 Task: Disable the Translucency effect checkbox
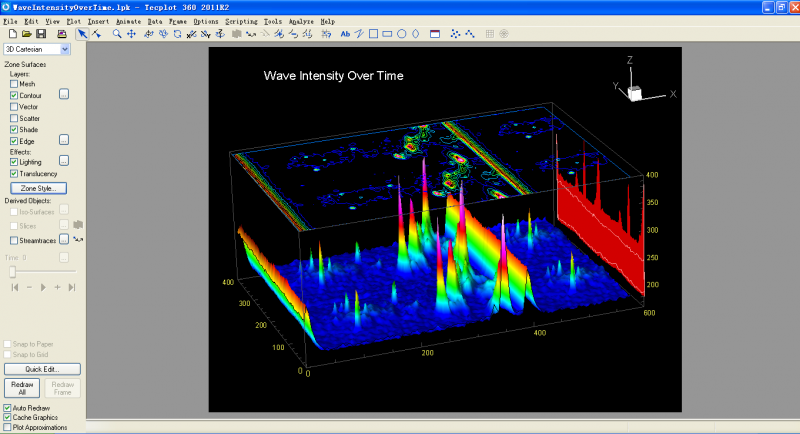coord(14,173)
